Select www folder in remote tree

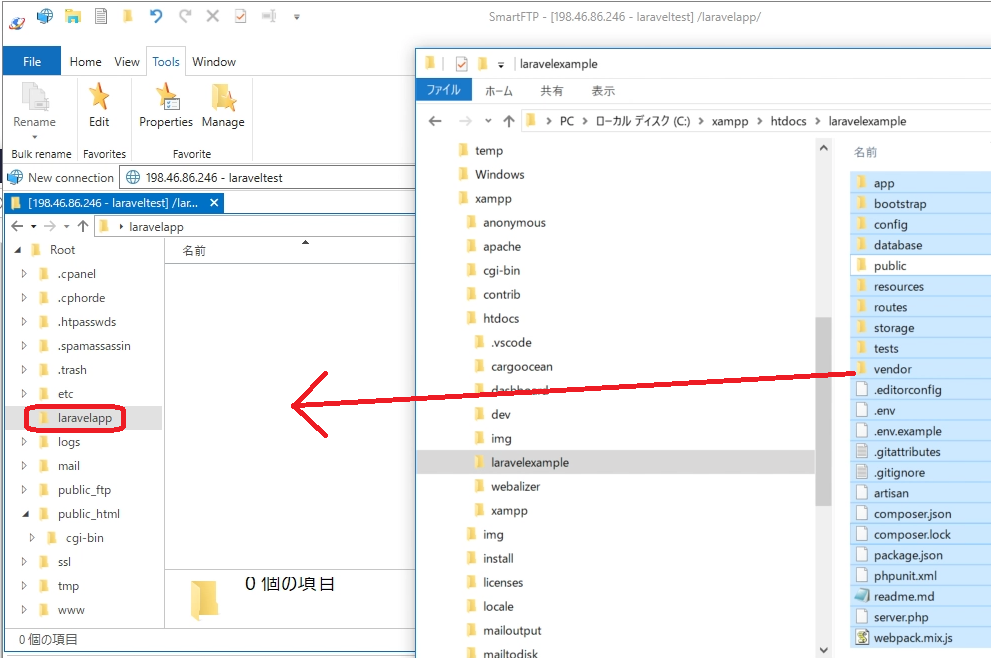pos(71,610)
